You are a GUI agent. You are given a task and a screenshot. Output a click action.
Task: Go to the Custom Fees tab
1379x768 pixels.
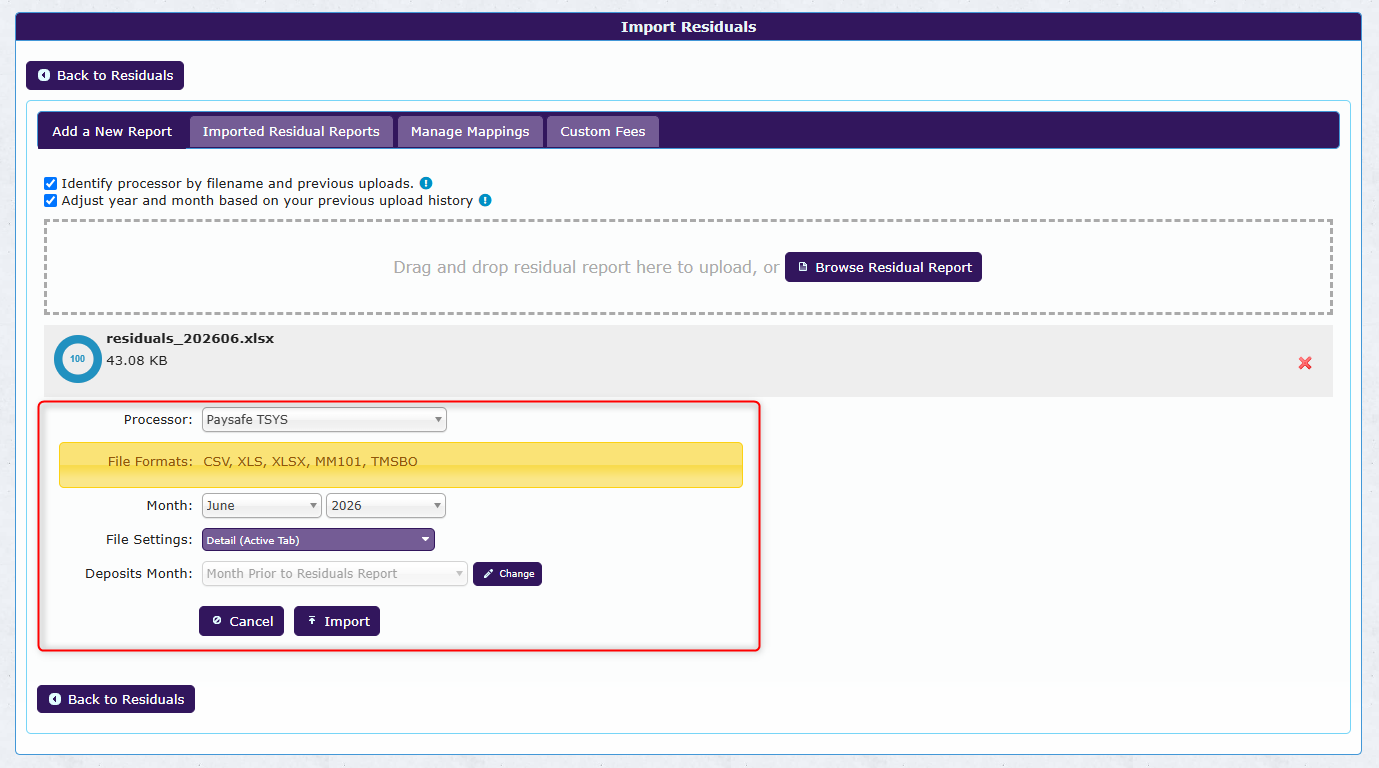pos(603,132)
